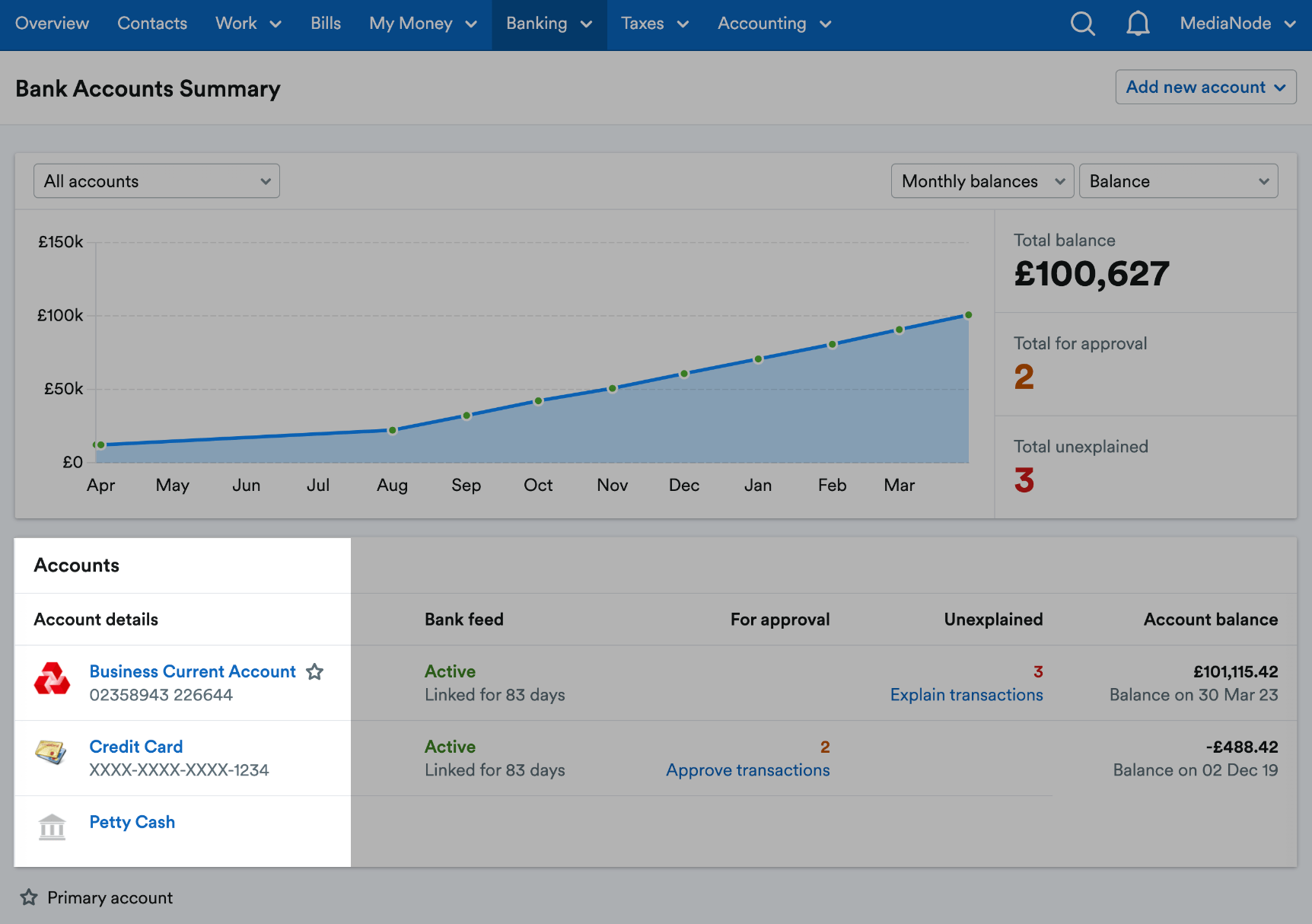Click Approve transactions for the Credit Card
Screen dimensions: 1312x924
click(747, 770)
